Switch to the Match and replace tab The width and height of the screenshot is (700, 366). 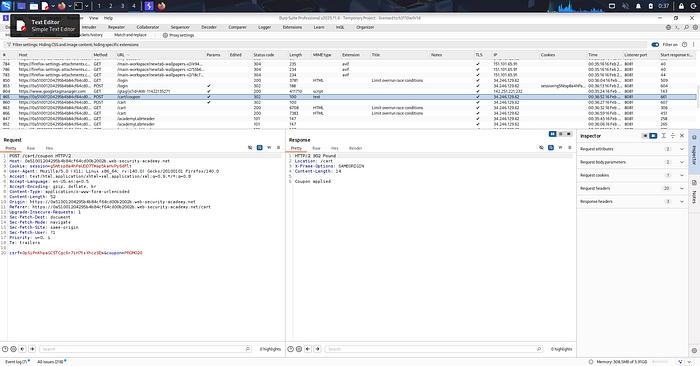point(130,35)
